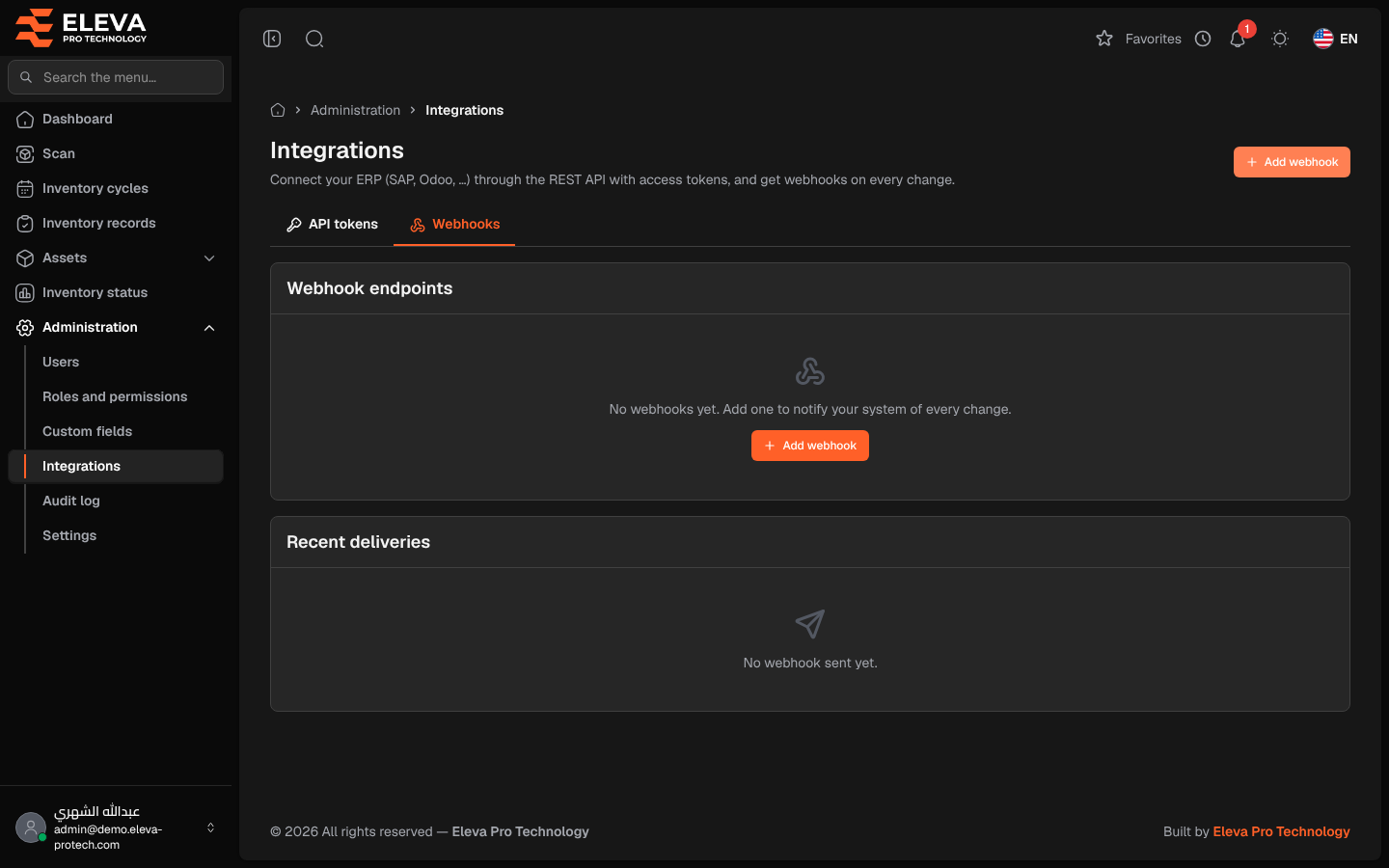Open the EN language selector
This screenshot has width=1389, height=868.
coord(1336,39)
